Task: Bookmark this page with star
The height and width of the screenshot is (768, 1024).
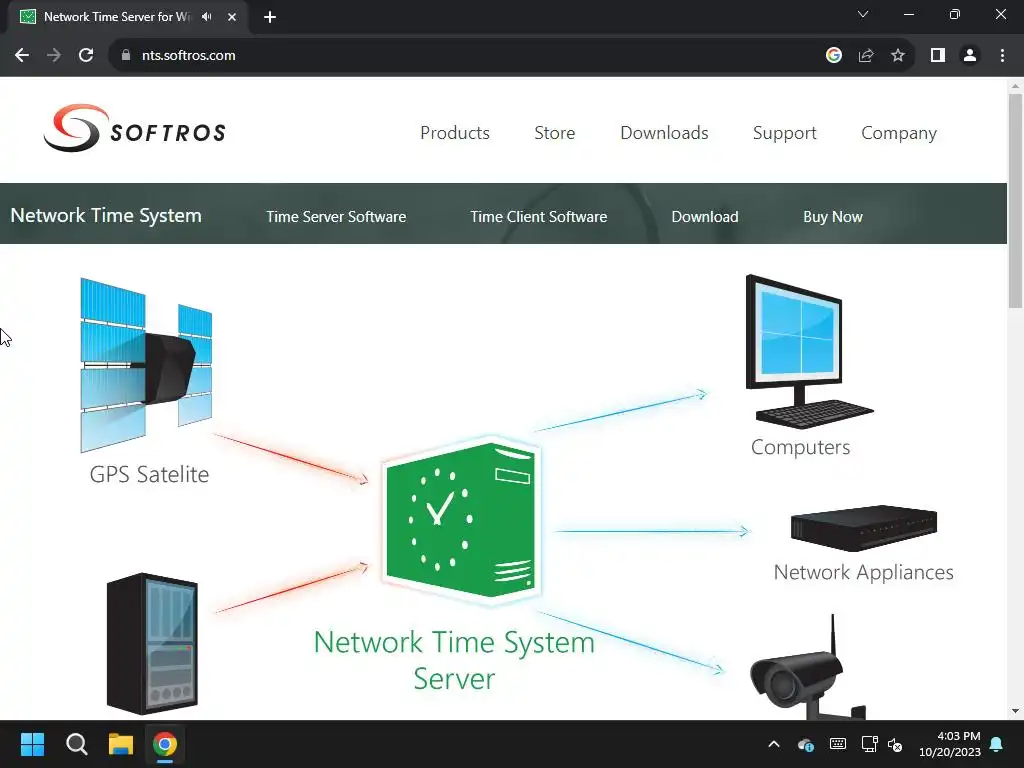Action: [898, 56]
